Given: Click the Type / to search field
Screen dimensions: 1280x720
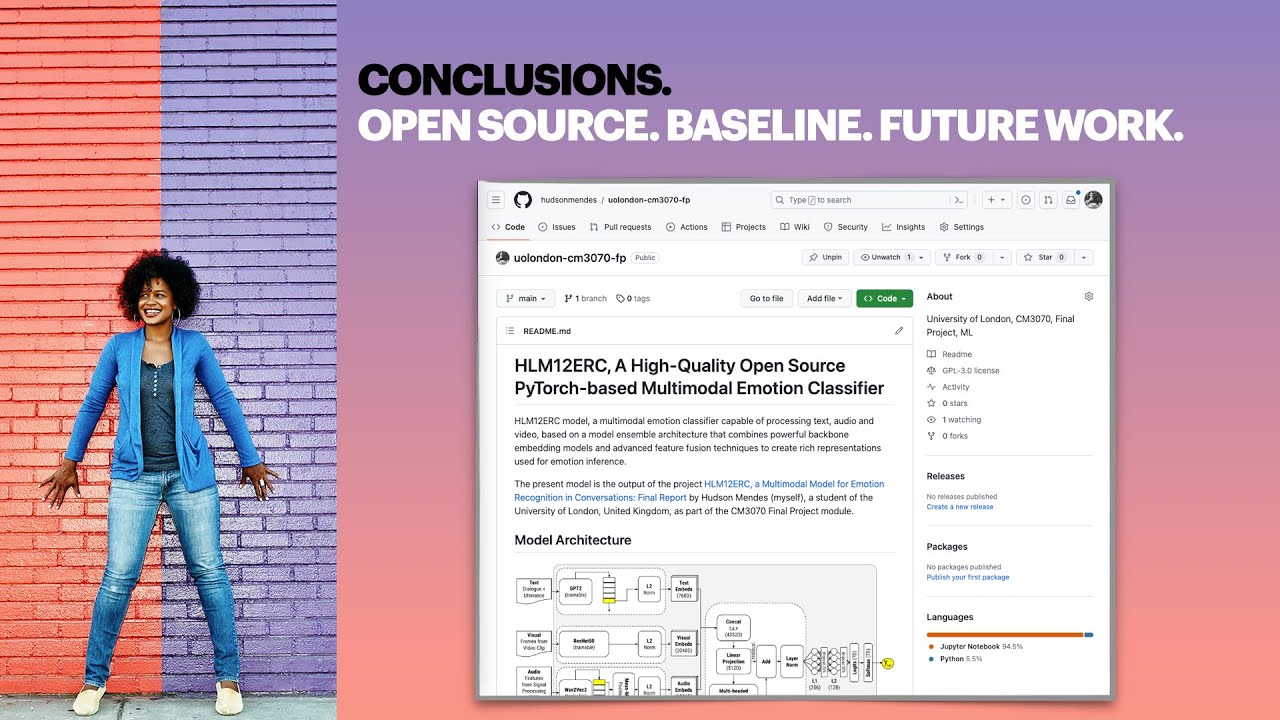Looking at the screenshot, I should (x=868, y=200).
